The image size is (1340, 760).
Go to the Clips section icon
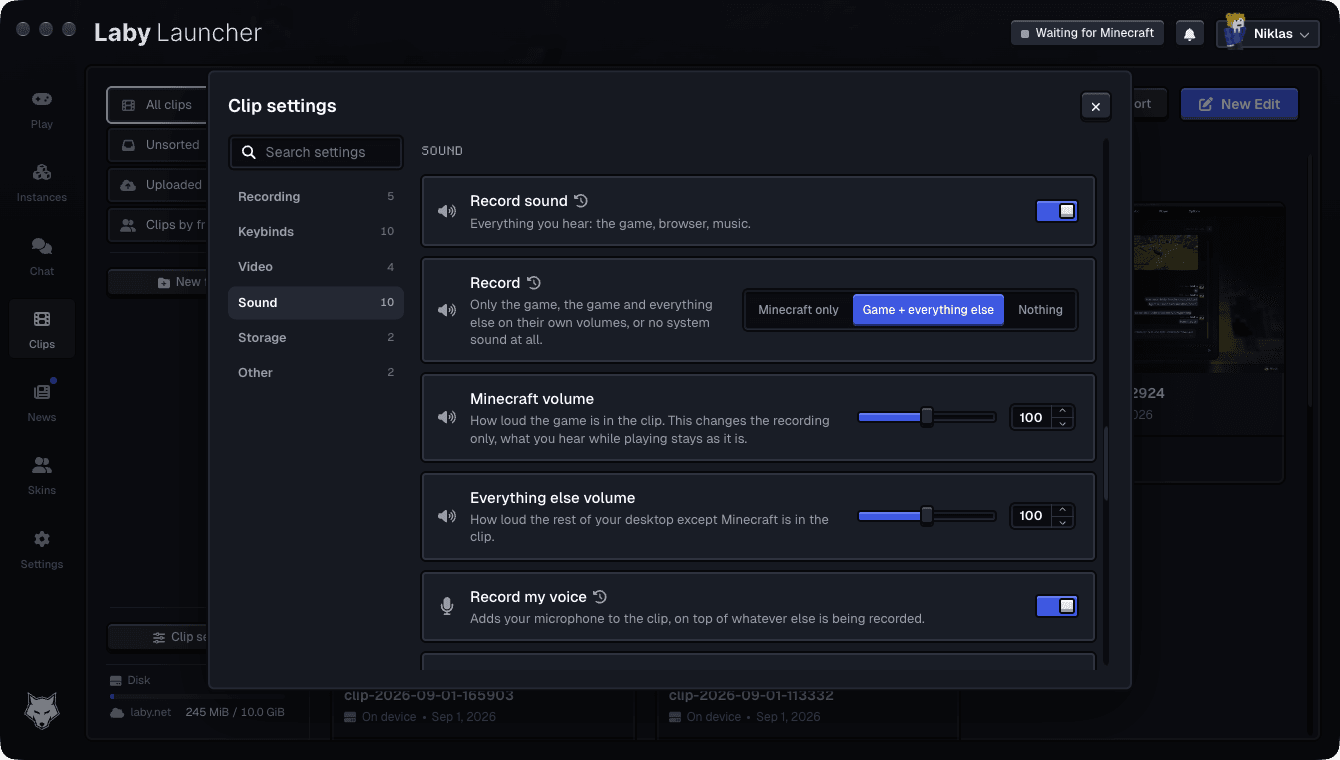[x=41, y=320]
